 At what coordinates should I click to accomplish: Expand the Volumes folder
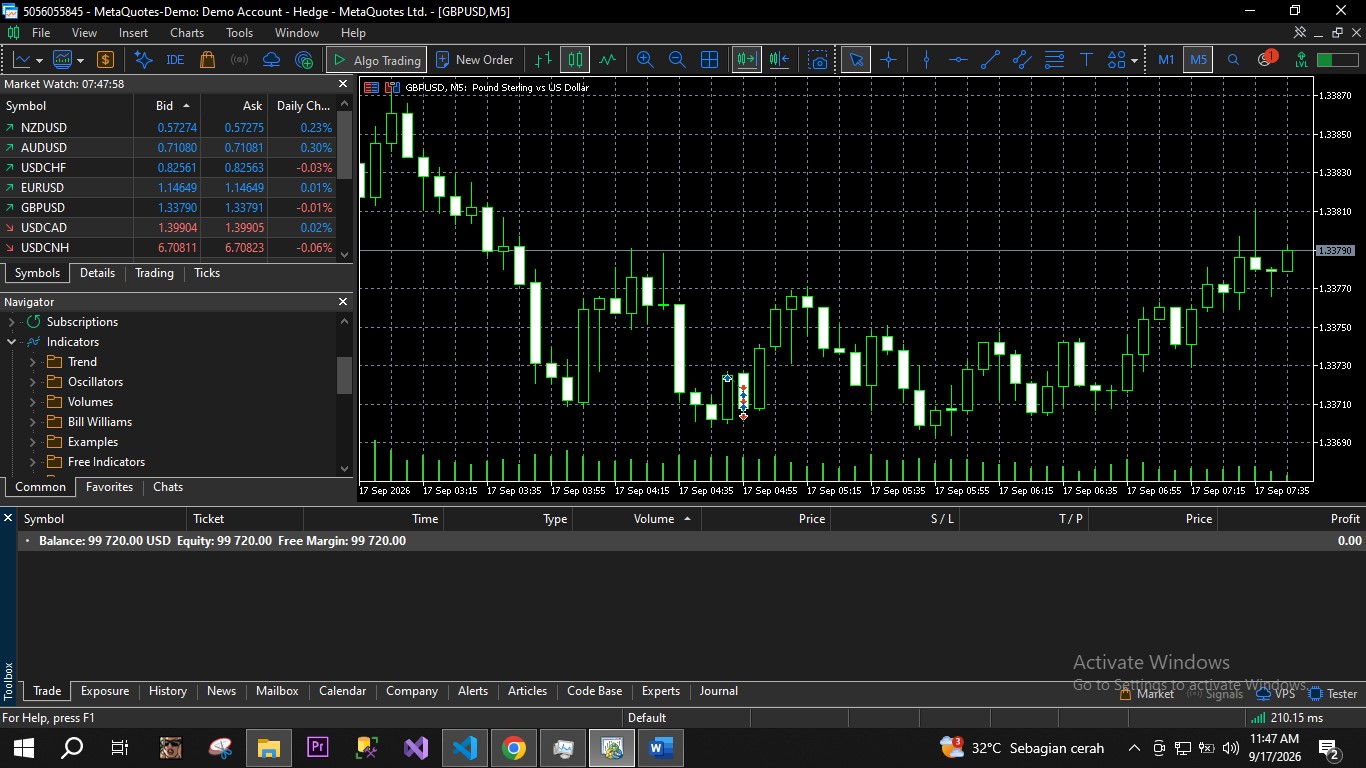coord(32,402)
